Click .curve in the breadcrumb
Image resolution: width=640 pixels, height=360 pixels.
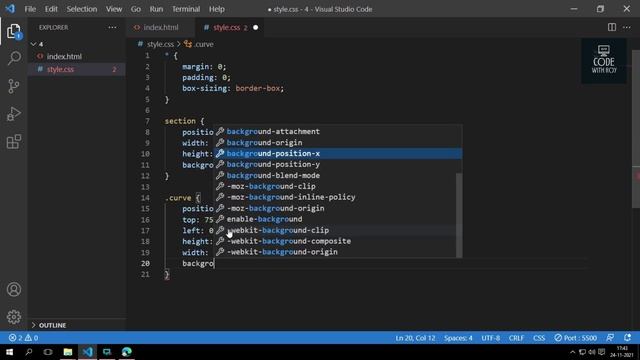[203, 44]
